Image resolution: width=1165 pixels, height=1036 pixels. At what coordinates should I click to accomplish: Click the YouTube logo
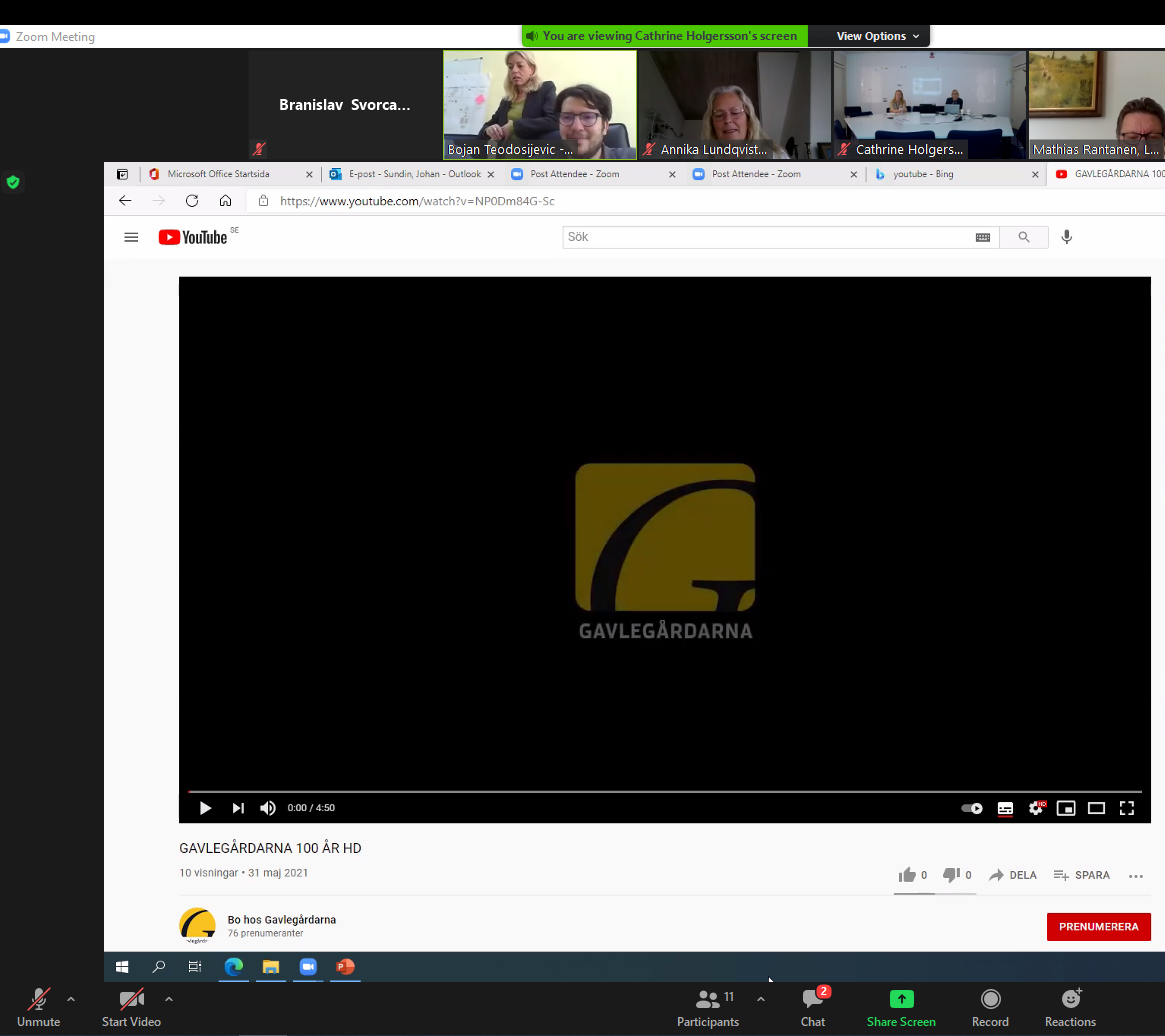tap(193, 237)
